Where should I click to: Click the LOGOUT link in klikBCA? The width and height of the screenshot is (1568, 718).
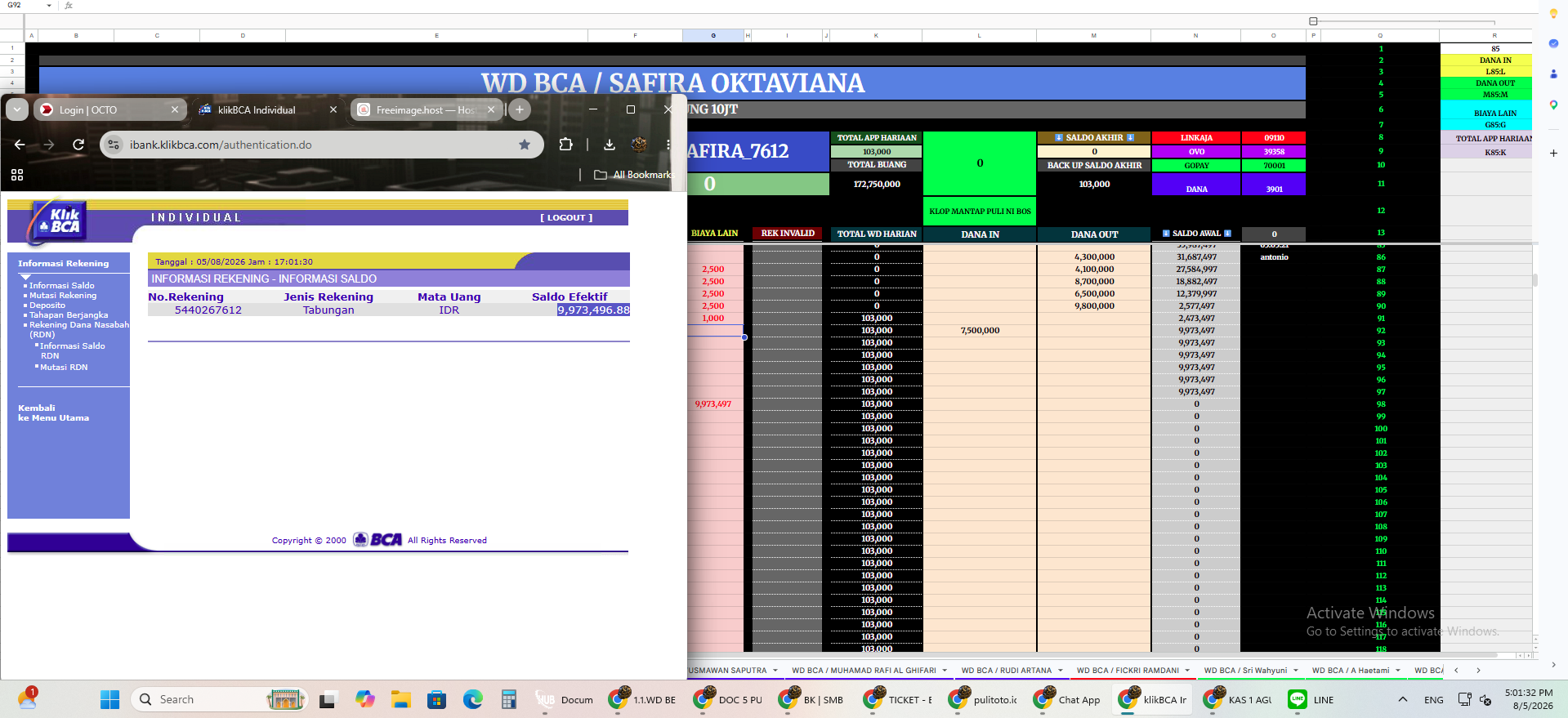tap(566, 218)
